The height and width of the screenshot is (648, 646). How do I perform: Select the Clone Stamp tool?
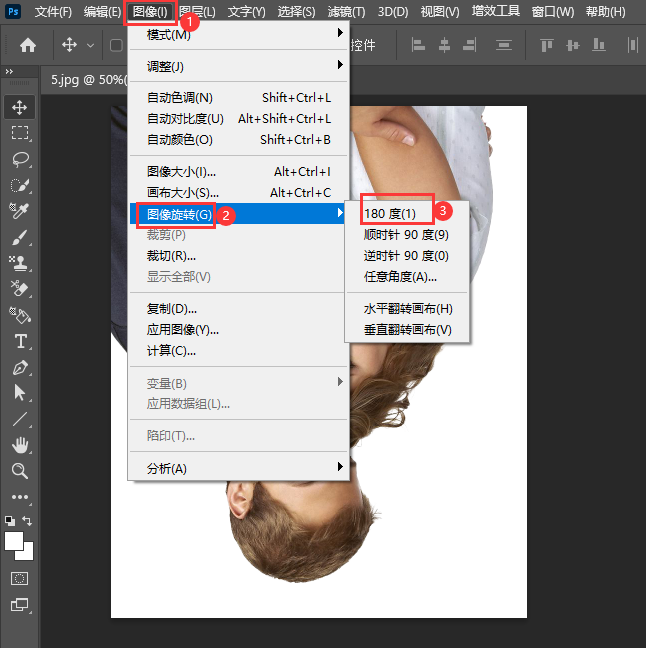[19, 263]
